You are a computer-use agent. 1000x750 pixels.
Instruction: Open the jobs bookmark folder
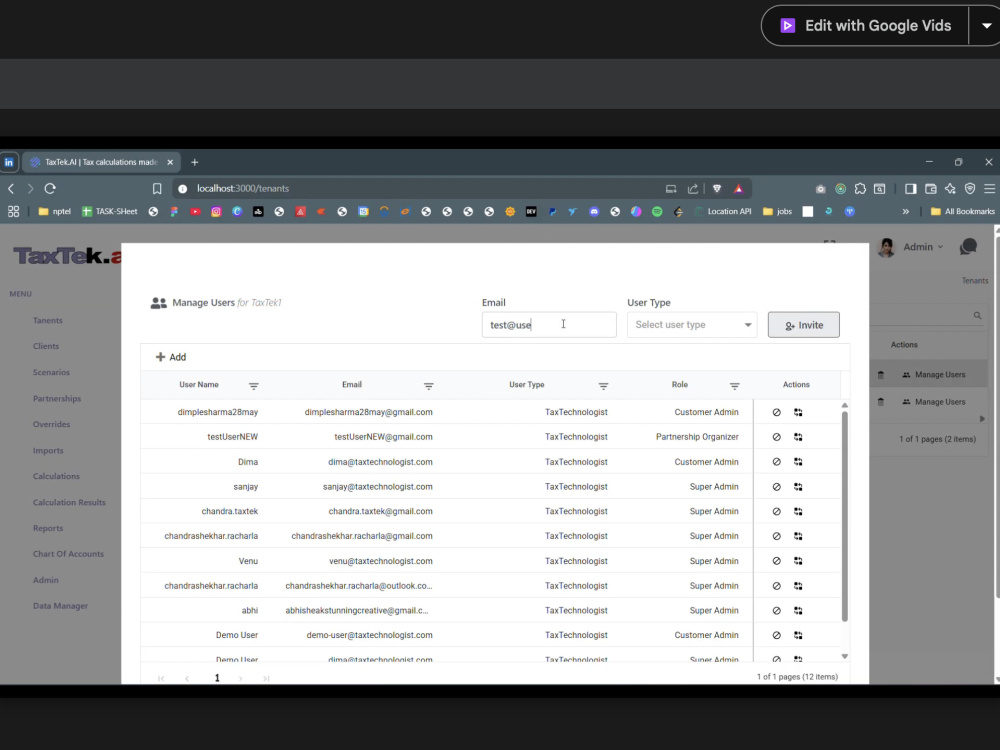pyautogui.click(x=777, y=212)
